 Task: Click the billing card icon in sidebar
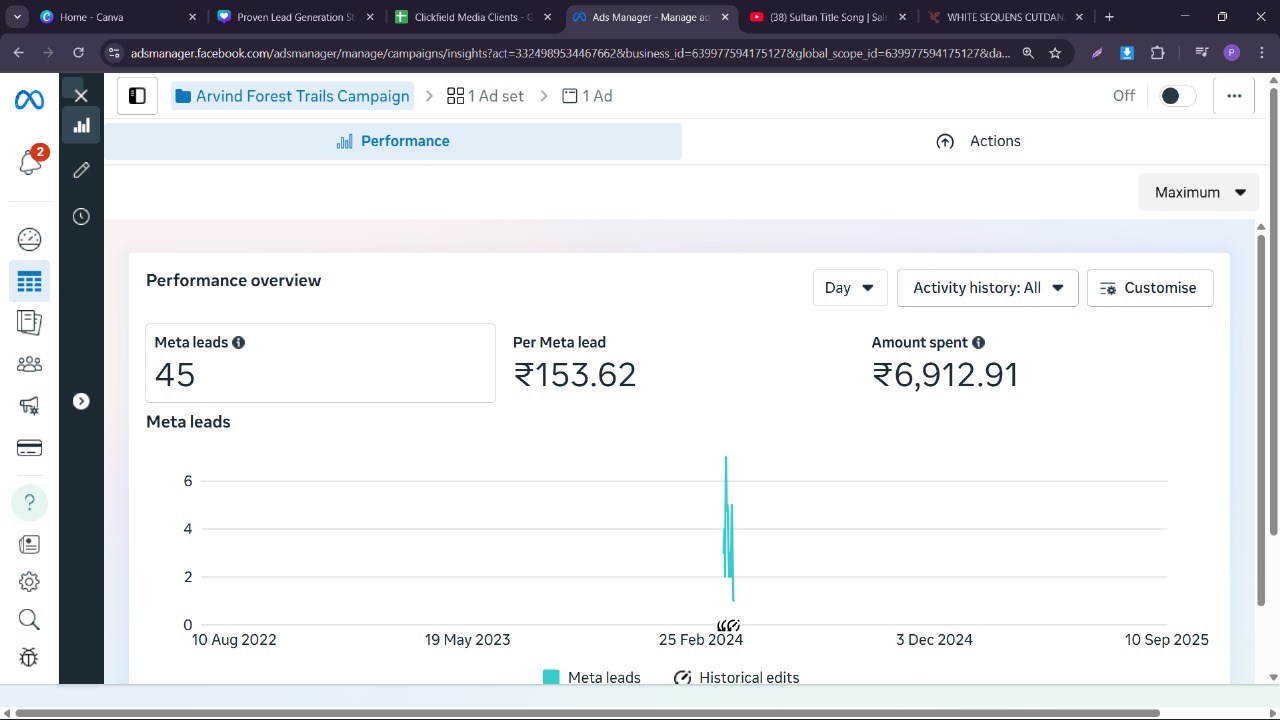click(29, 448)
